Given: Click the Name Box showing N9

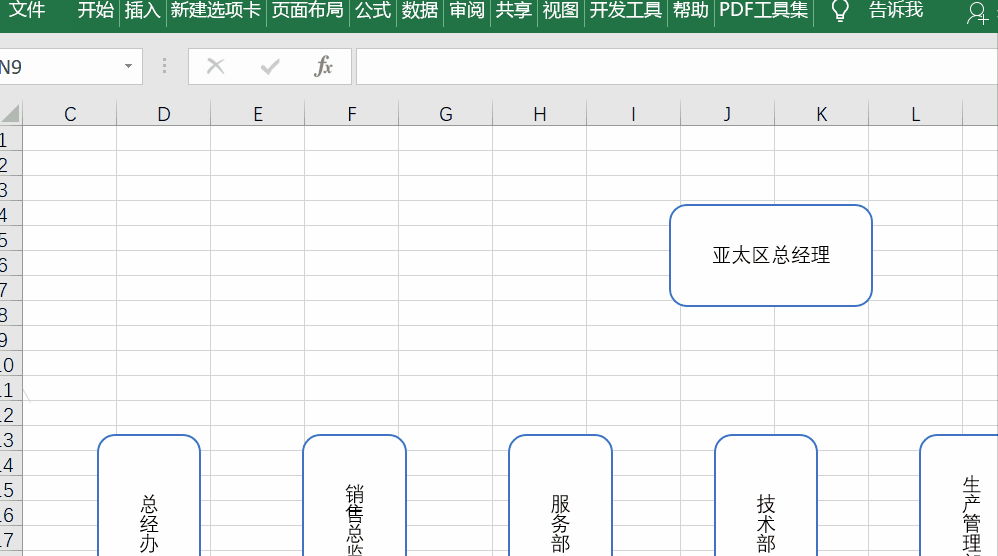Looking at the screenshot, I should click(x=60, y=66).
